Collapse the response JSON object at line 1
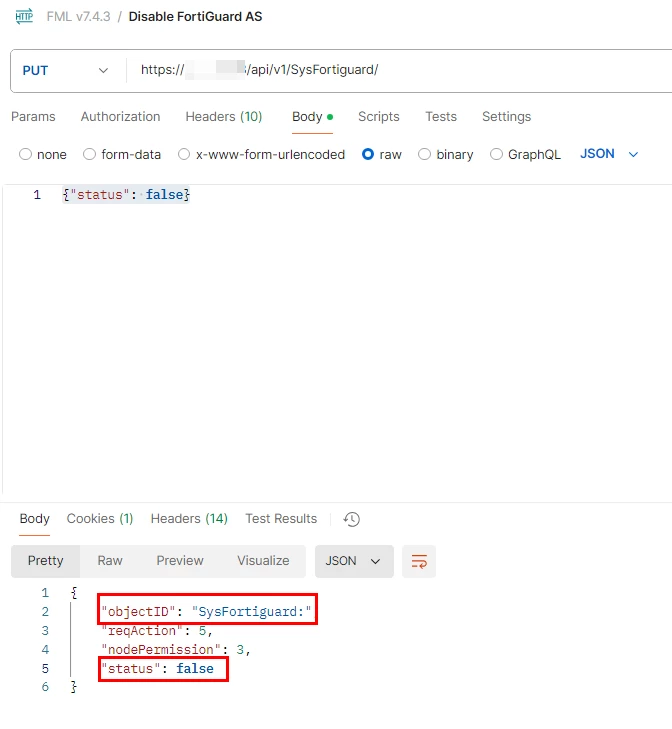Image resolution: width=672 pixels, height=729 pixels. [x=74, y=593]
